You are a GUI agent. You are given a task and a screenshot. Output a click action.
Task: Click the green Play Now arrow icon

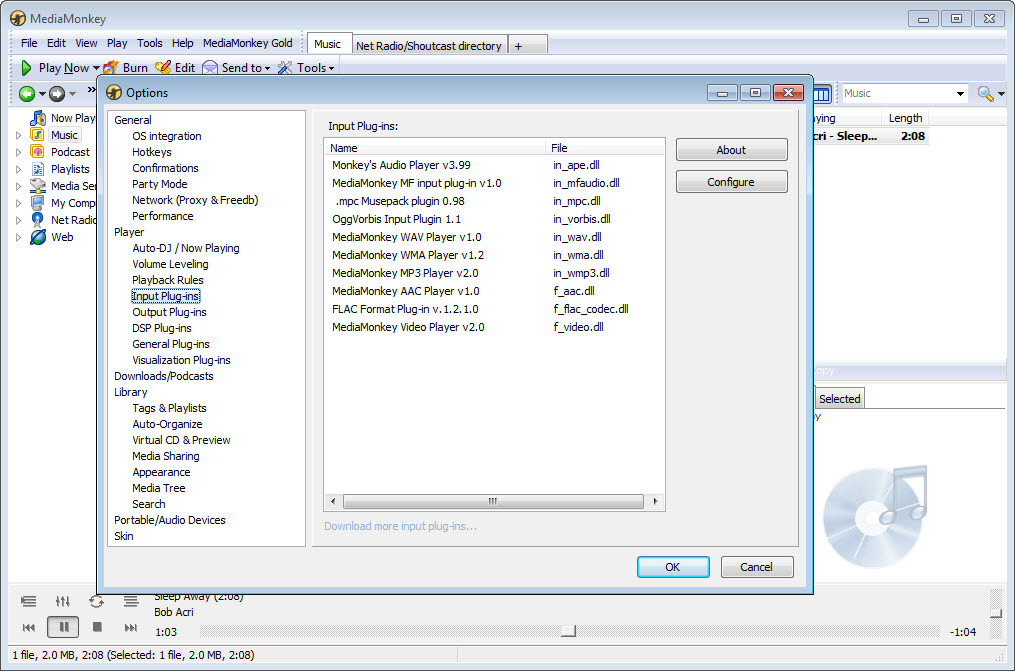[26, 68]
